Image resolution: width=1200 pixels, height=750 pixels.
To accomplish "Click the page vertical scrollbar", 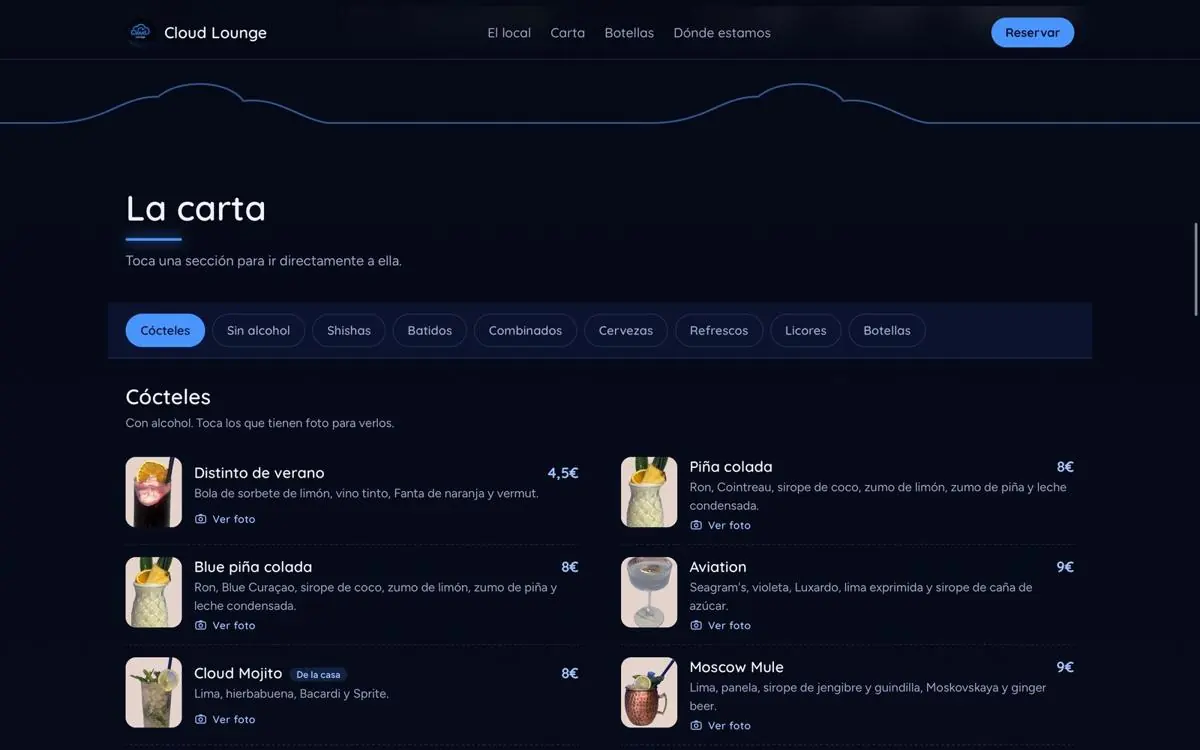I will pos(1195,268).
